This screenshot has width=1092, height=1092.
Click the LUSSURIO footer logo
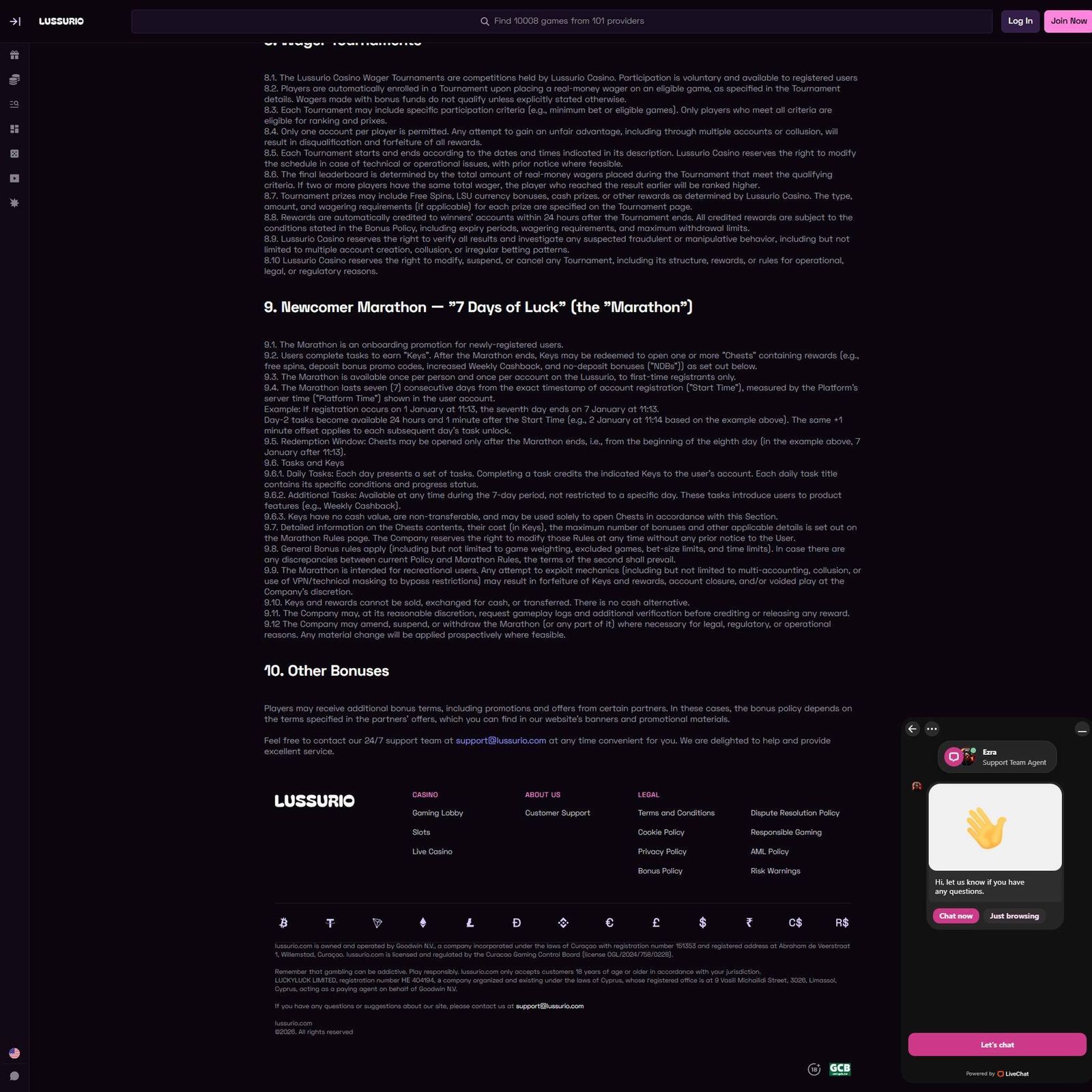point(315,801)
